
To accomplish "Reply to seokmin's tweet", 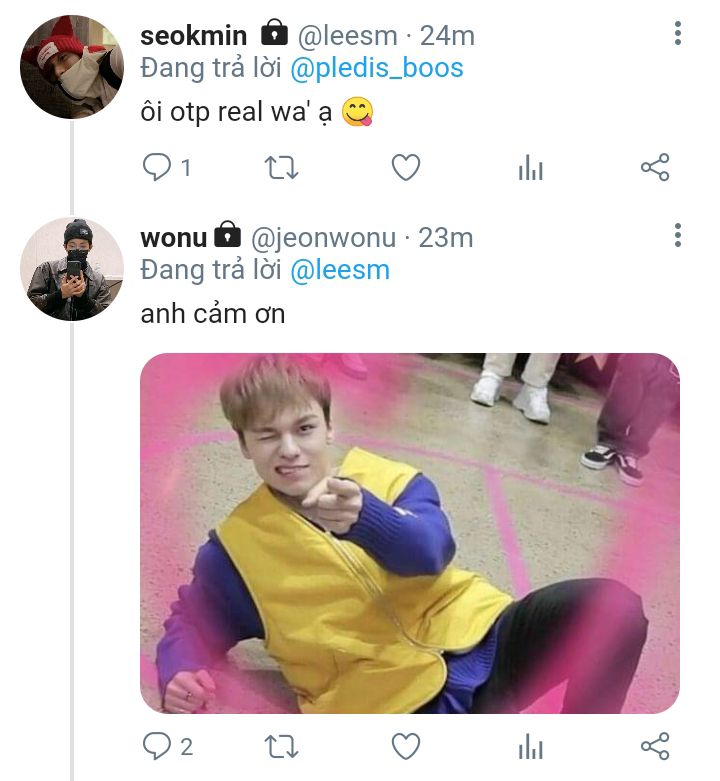I will (157, 168).
